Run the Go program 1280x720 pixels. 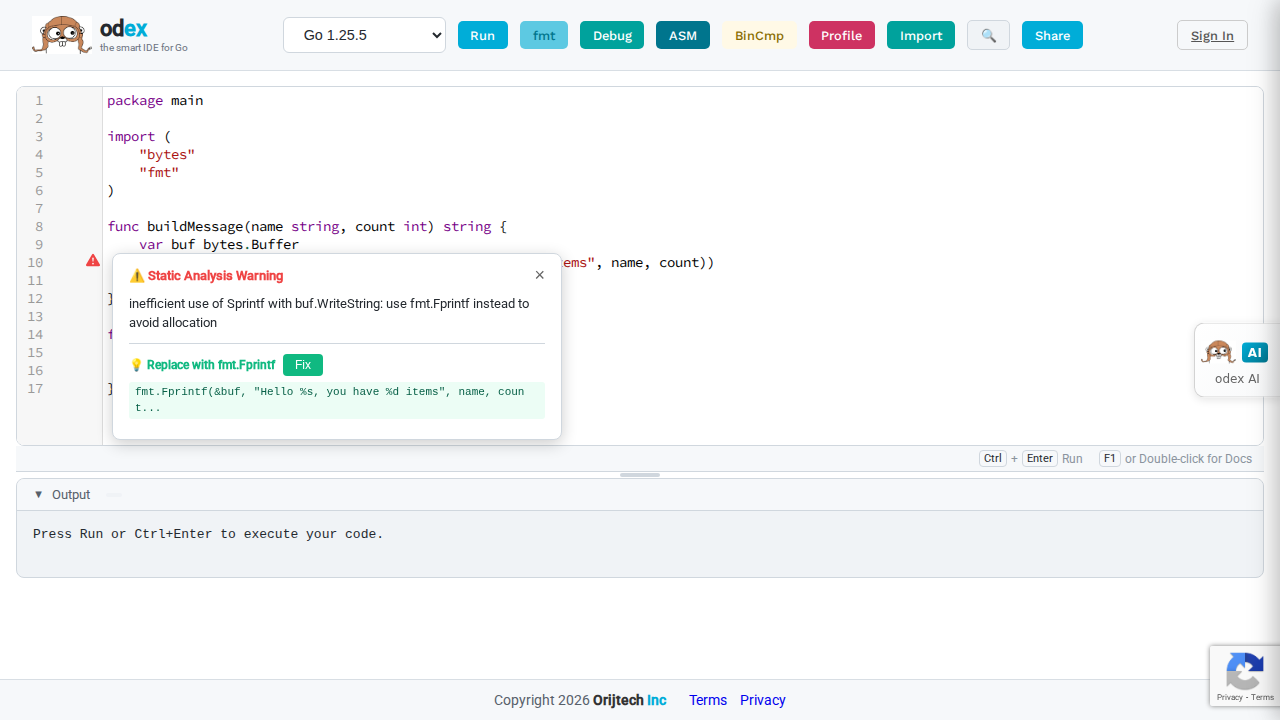[483, 35]
